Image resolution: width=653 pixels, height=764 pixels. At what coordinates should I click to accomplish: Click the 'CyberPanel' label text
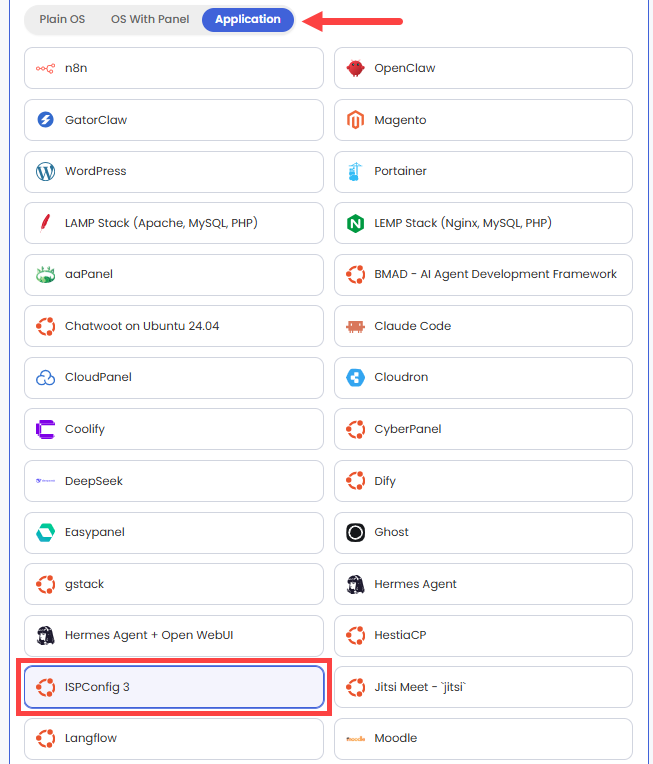408,429
